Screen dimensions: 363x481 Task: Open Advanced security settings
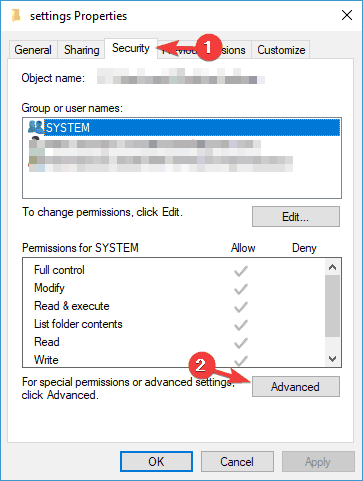296,387
